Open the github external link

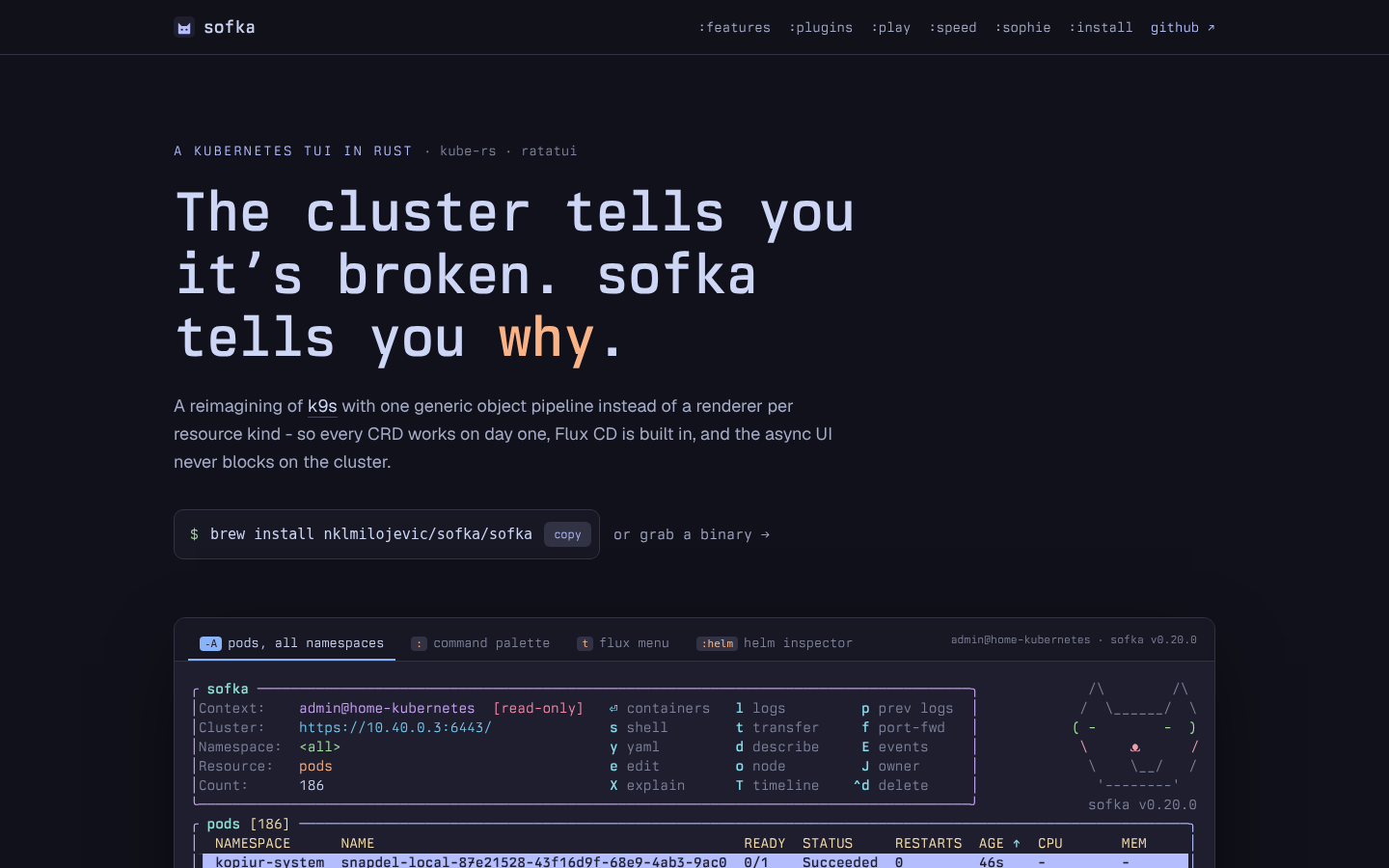(x=1183, y=27)
